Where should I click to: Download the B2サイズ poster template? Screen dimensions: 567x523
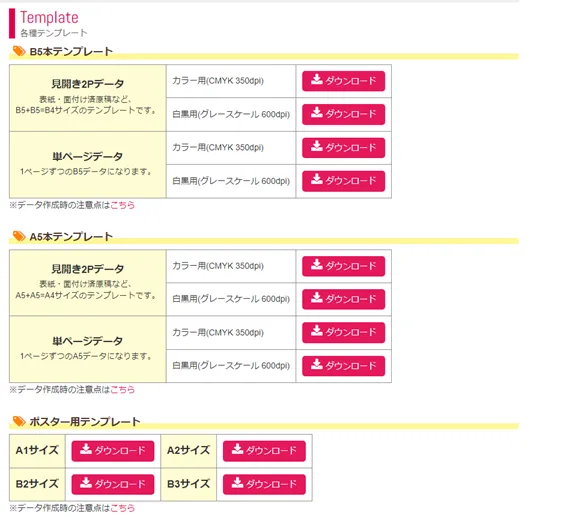pyautogui.click(x=113, y=484)
